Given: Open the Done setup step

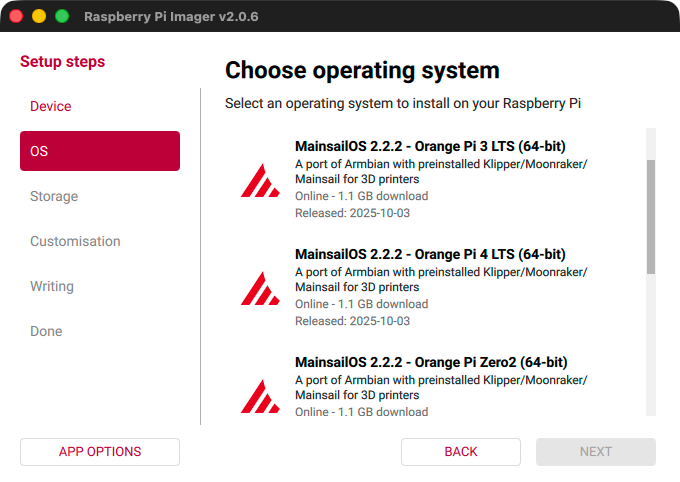Looking at the screenshot, I should (100, 331).
